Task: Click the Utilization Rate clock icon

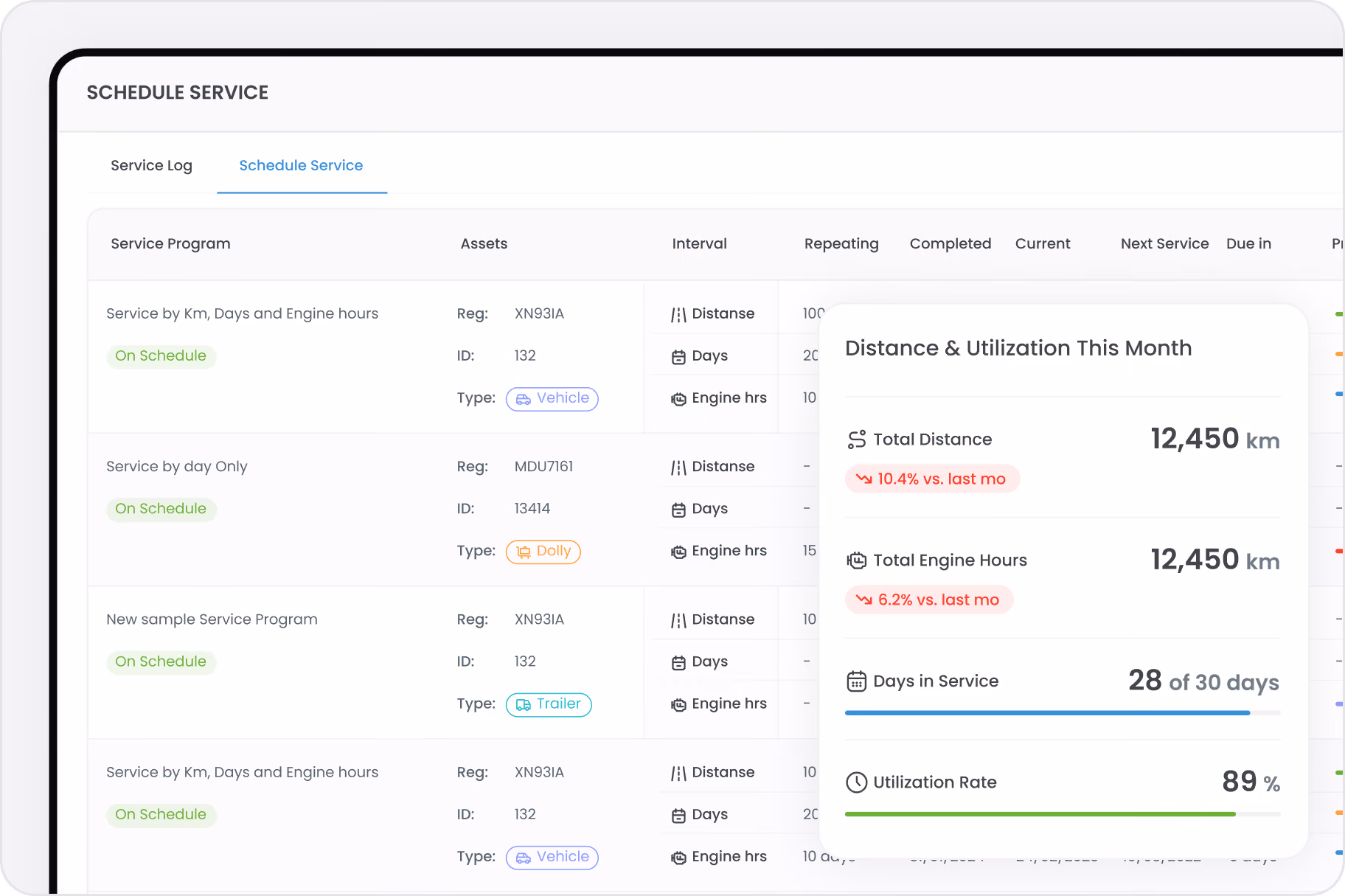Action: (856, 782)
